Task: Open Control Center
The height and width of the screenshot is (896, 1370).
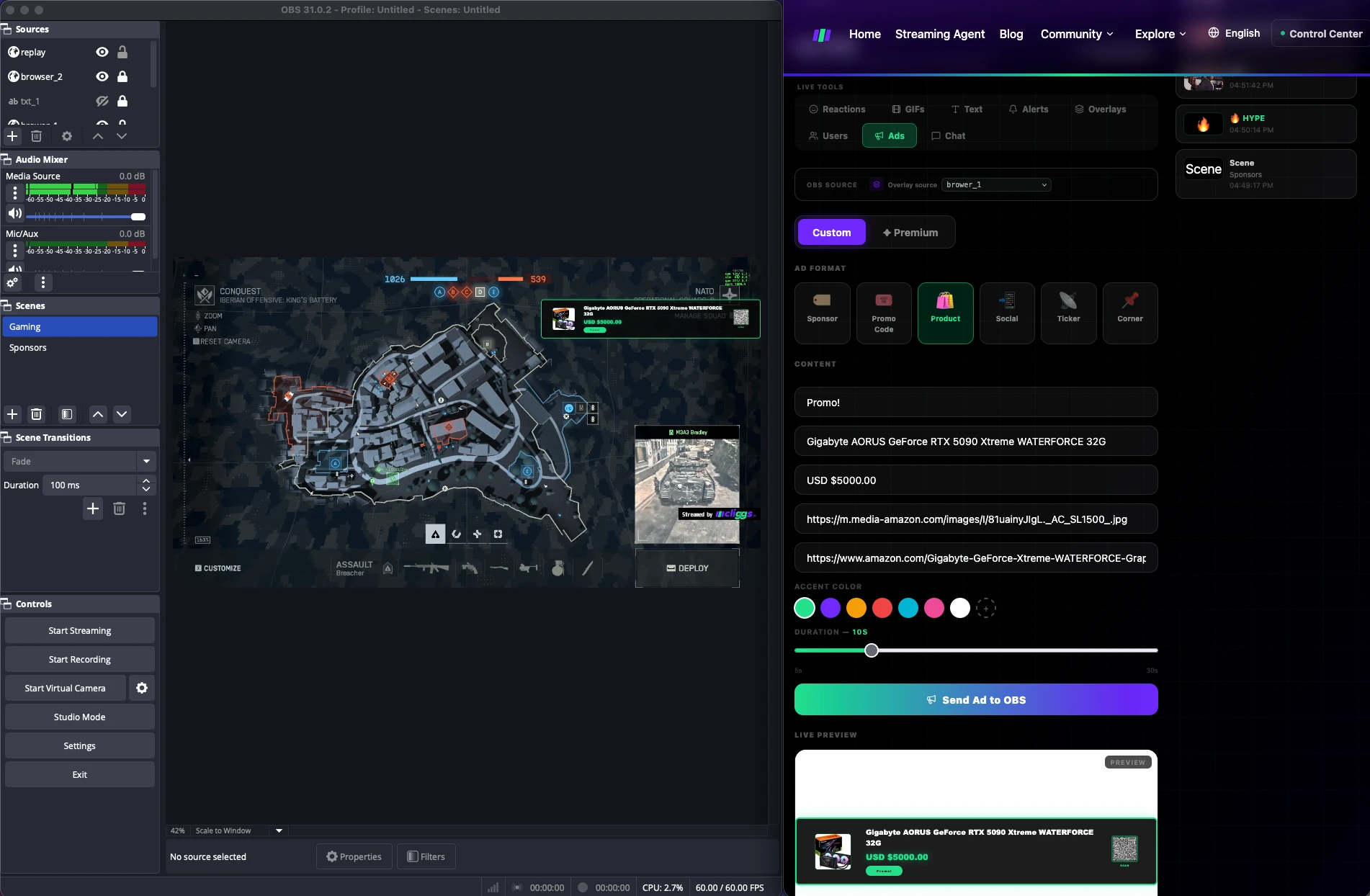Action: pyautogui.click(x=1321, y=34)
